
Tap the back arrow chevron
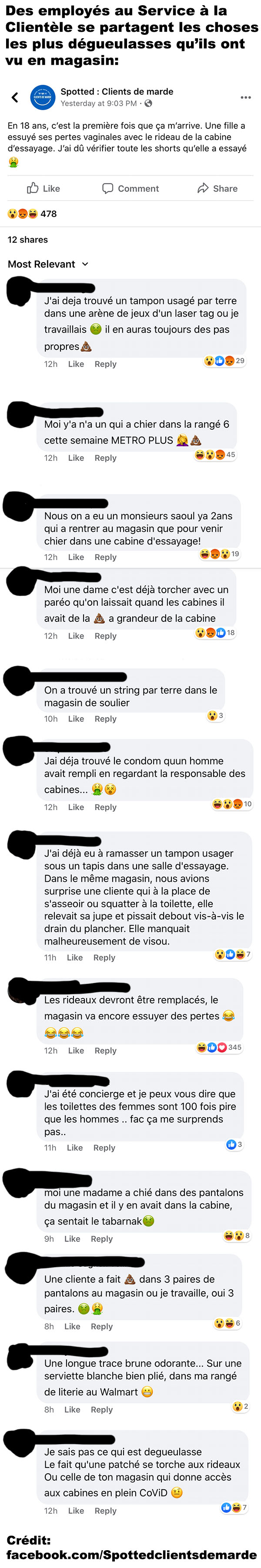[15, 97]
